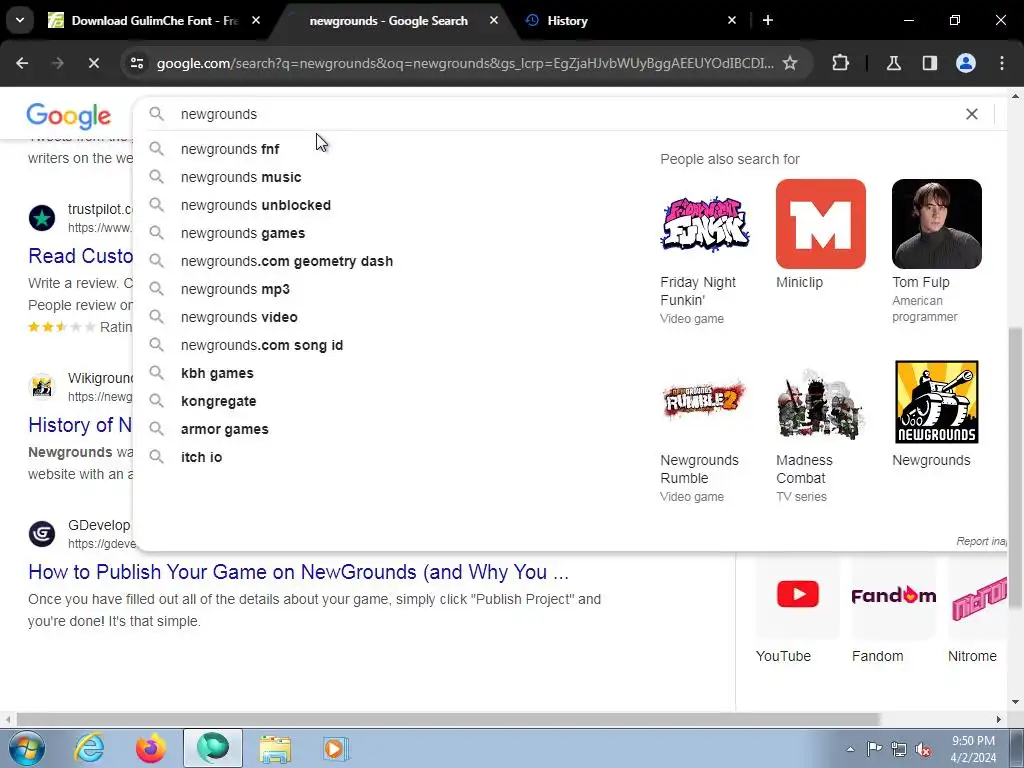Open Newgrounds Rumble thumbnail

(705, 402)
